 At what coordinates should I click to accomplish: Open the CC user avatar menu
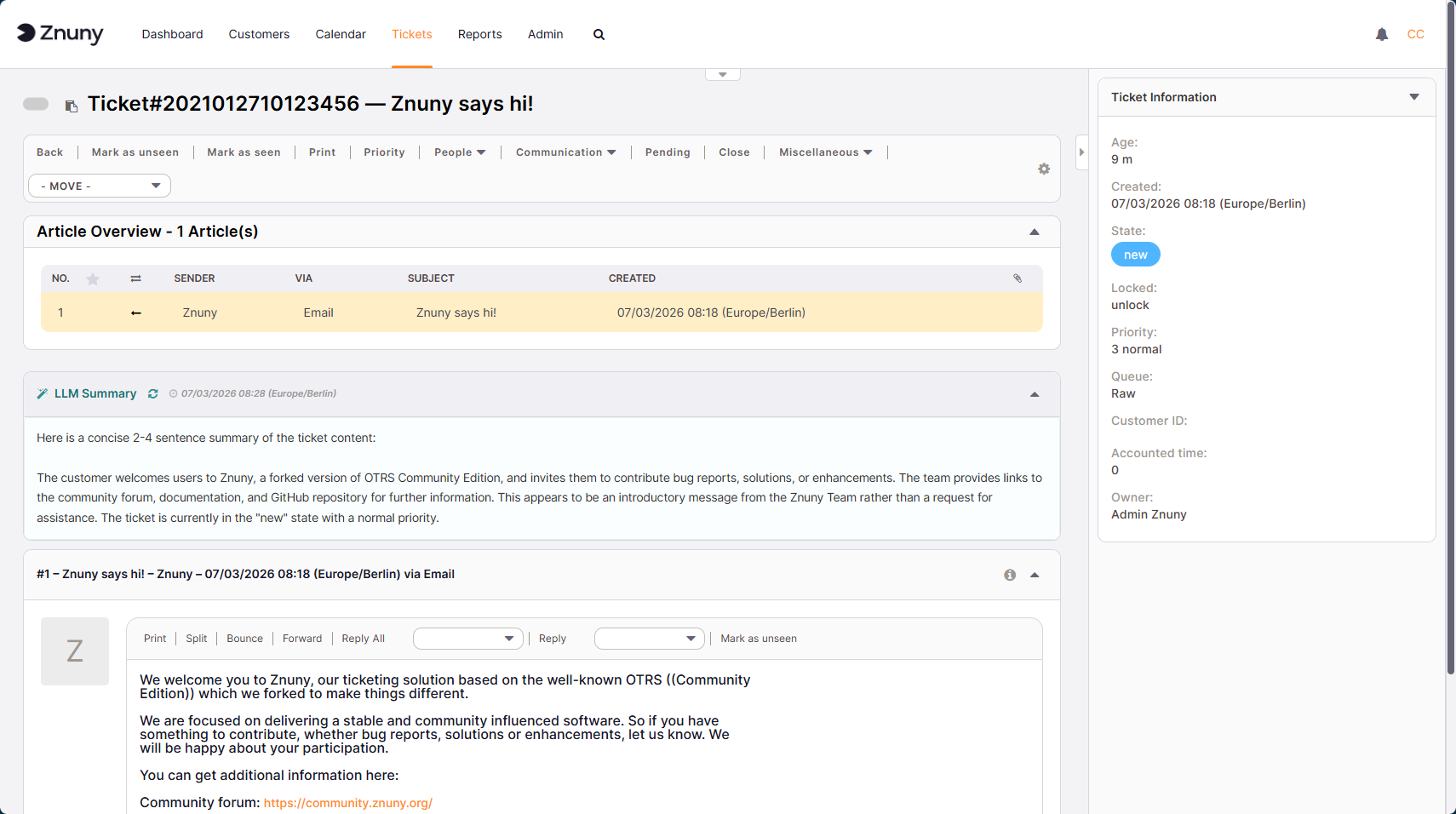coord(1415,34)
